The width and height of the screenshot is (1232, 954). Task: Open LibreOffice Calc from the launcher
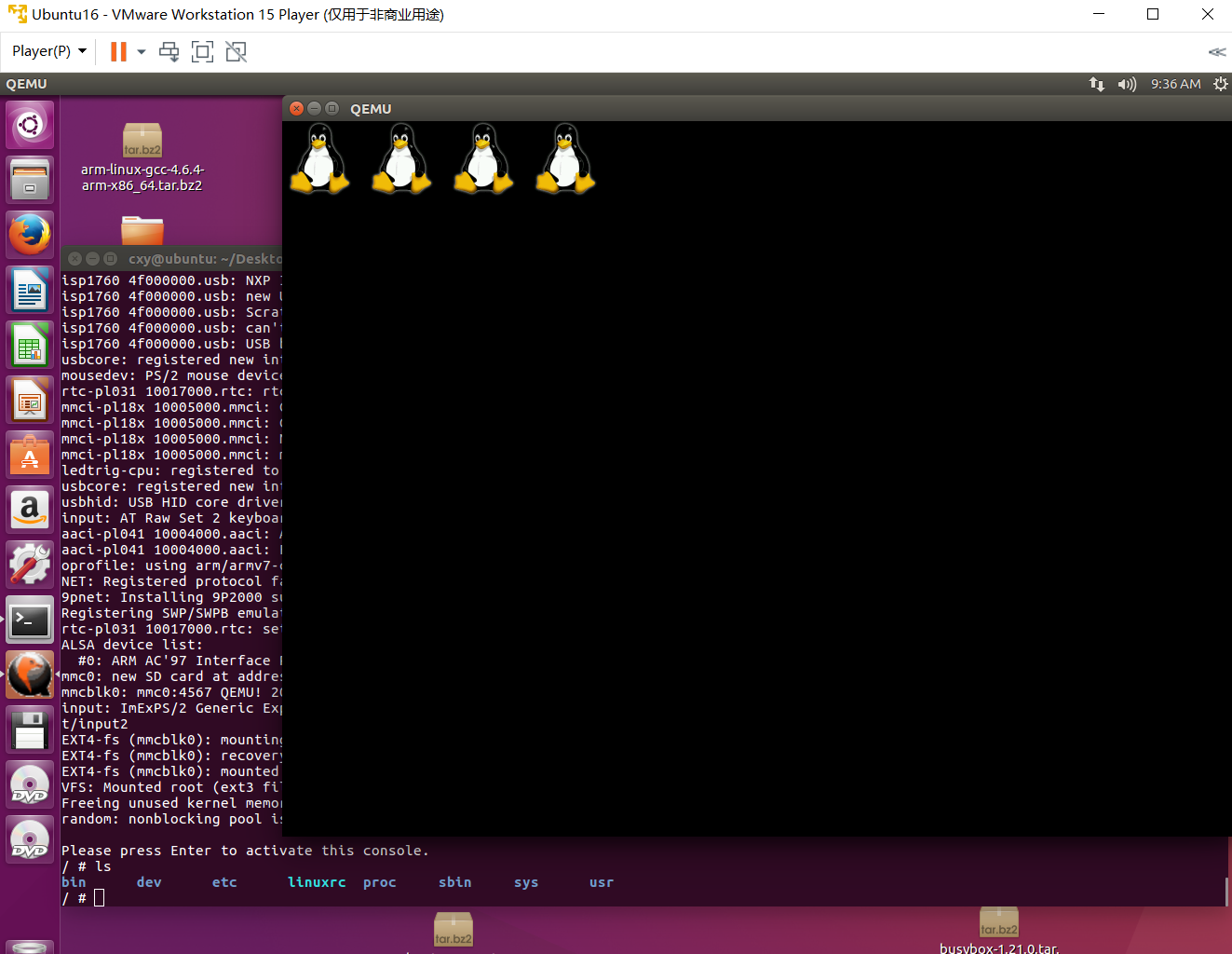[x=30, y=345]
